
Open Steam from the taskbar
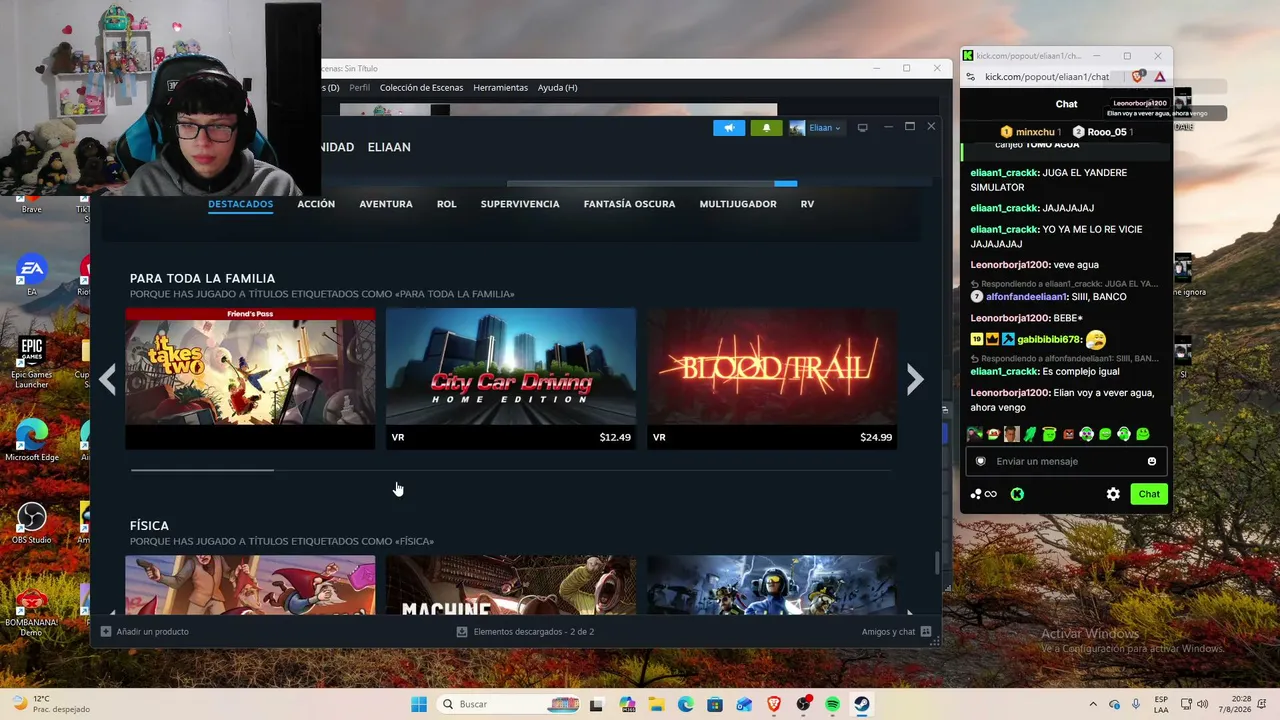pyautogui.click(x=861, y=704)
